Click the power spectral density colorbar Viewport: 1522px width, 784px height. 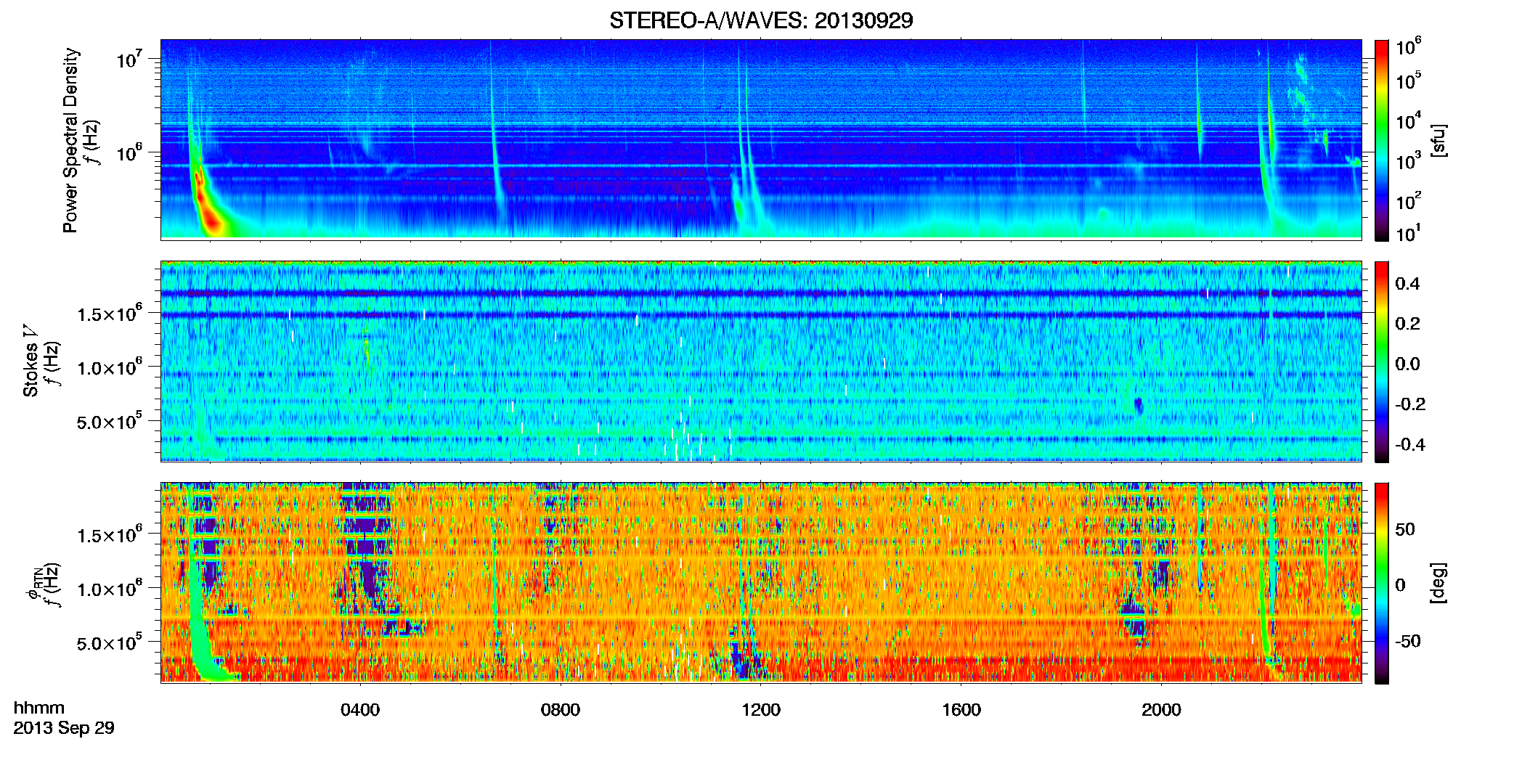tap(1382, 140)
